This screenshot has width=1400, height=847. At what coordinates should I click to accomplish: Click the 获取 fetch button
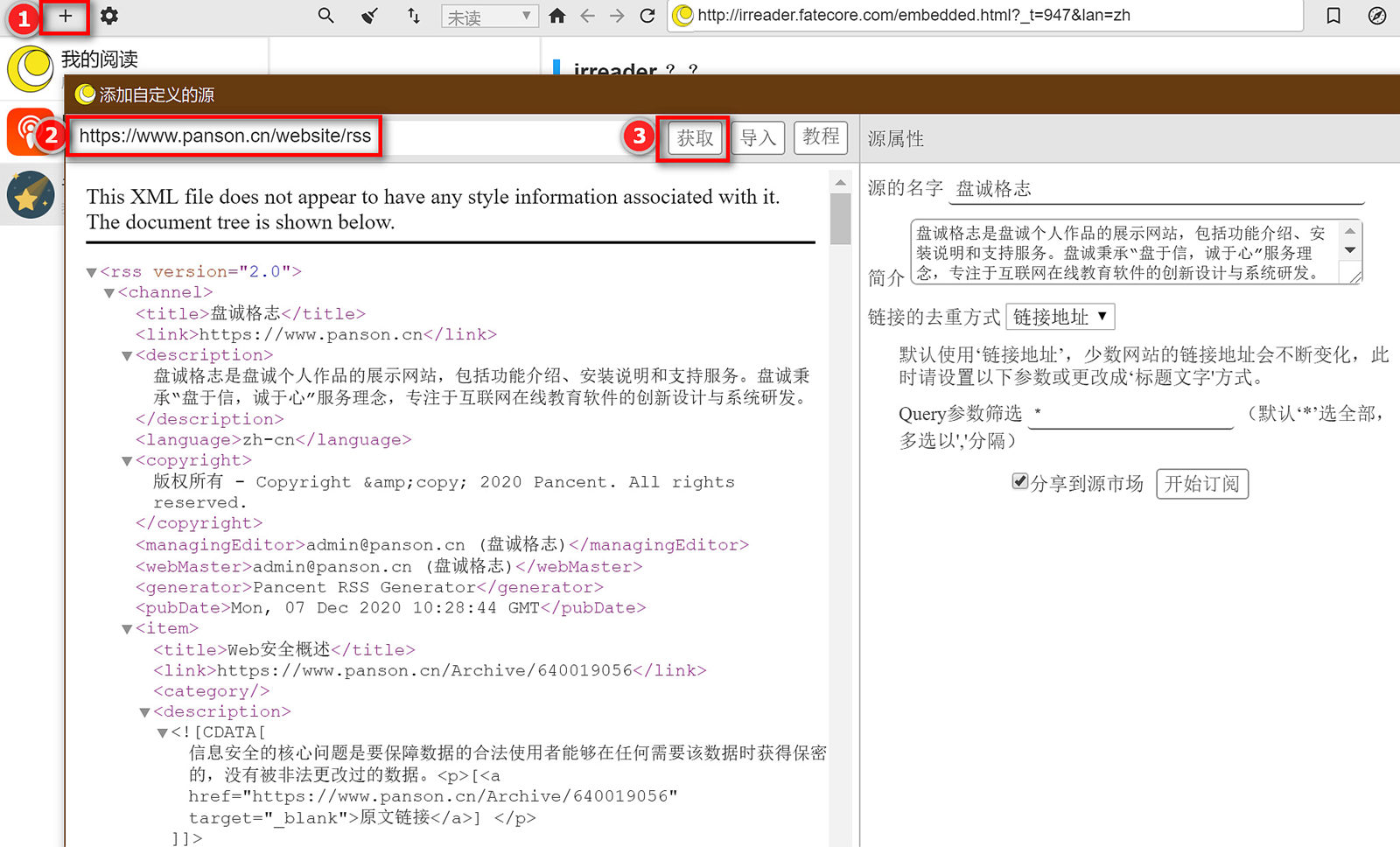pos(696,138)
